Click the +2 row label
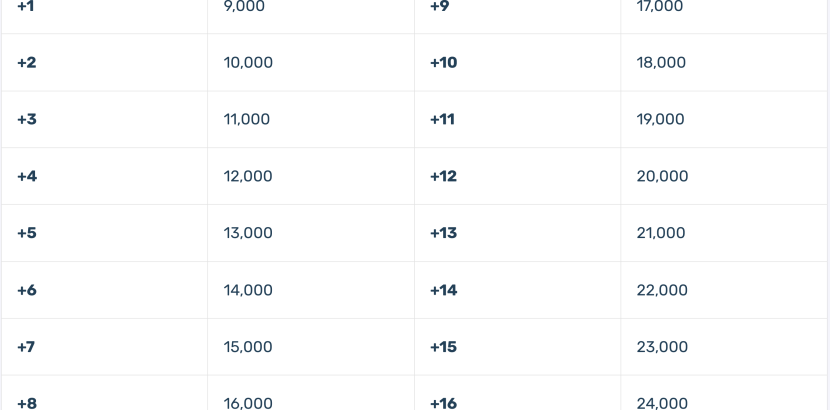Viewport: 830px width, 410px height. pos(26,62)
